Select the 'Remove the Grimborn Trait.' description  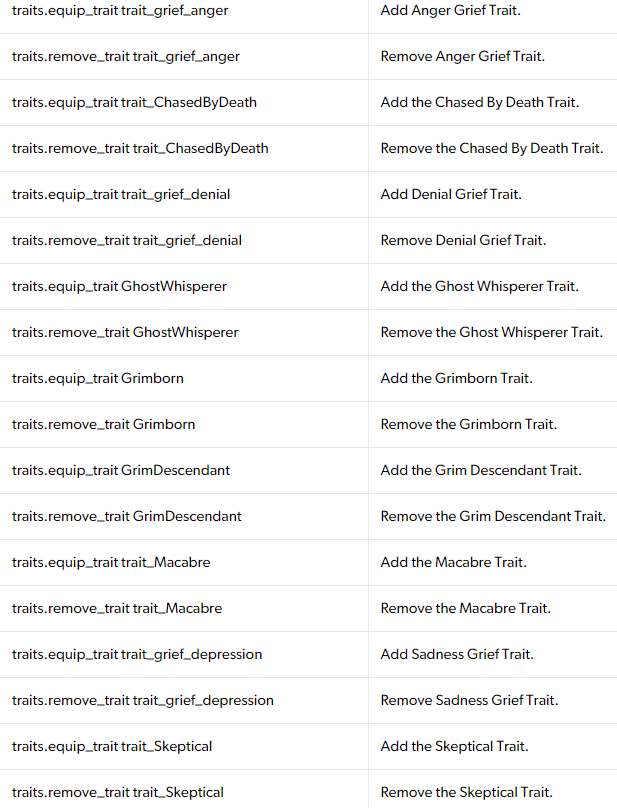click(x=468, y=425)
